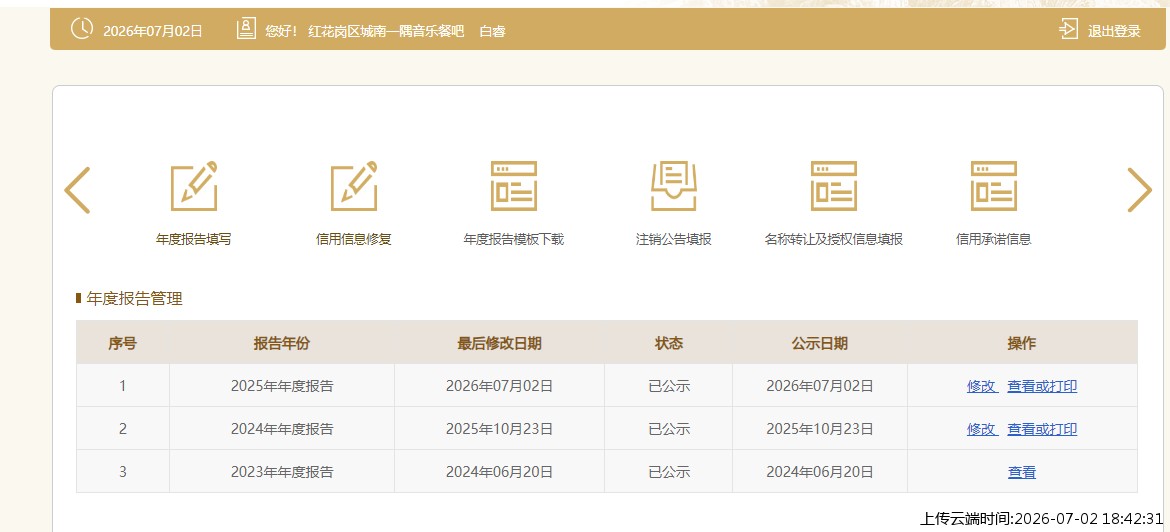Click the 年度报告填写 menu label
Screen dimensions: 1170x532
(x=193, y=240)
